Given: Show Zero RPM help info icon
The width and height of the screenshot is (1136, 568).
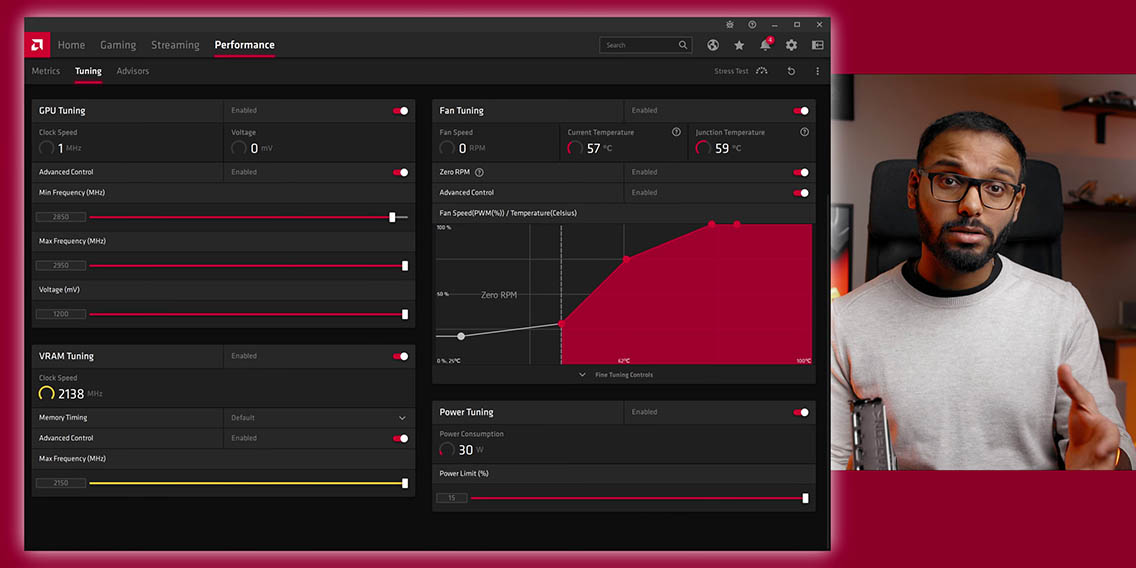Looking at the screenshot, I should (479, 172).
